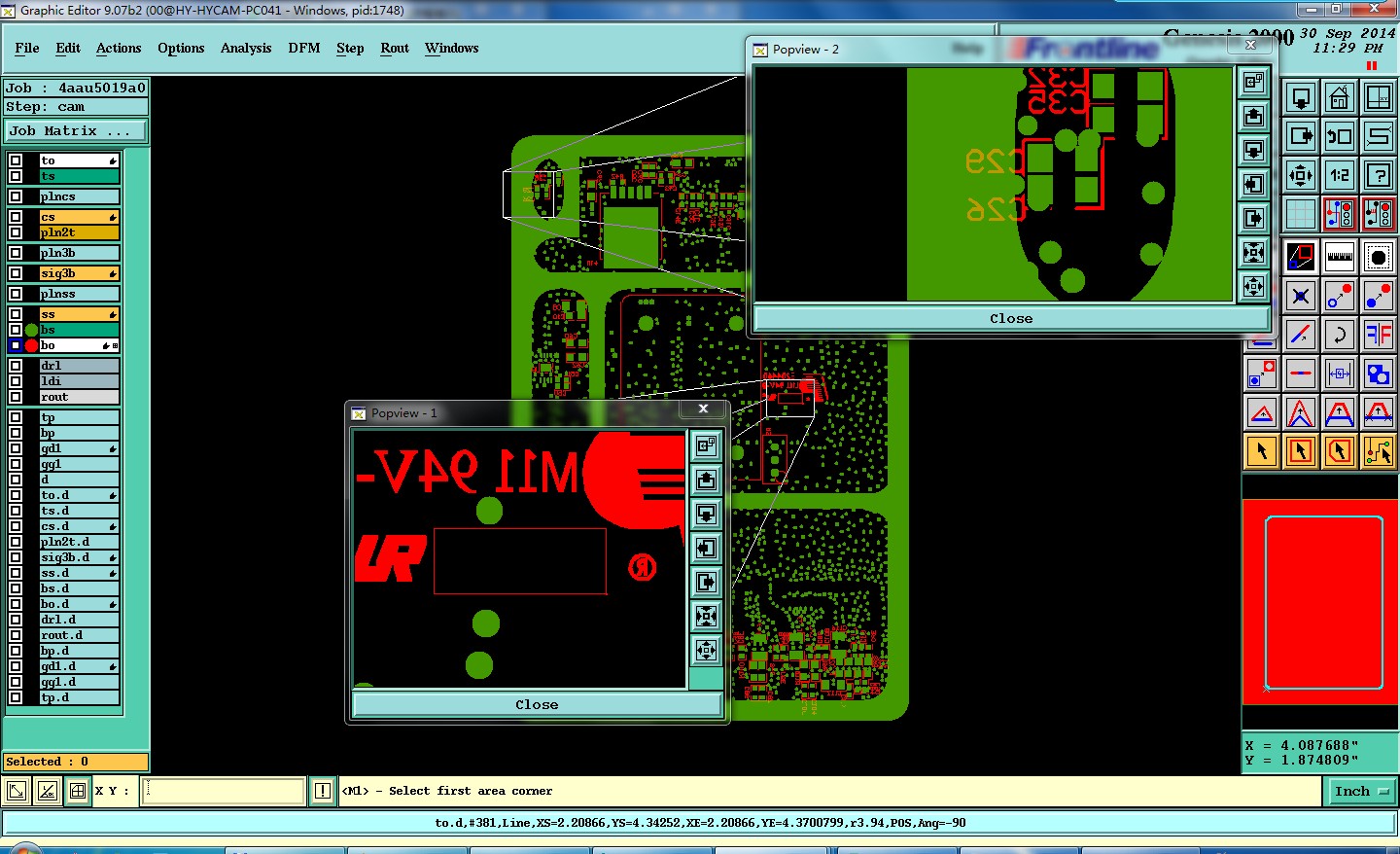
Task: Click the four-way pan arrows icon
Action: tap(1301, 175)
